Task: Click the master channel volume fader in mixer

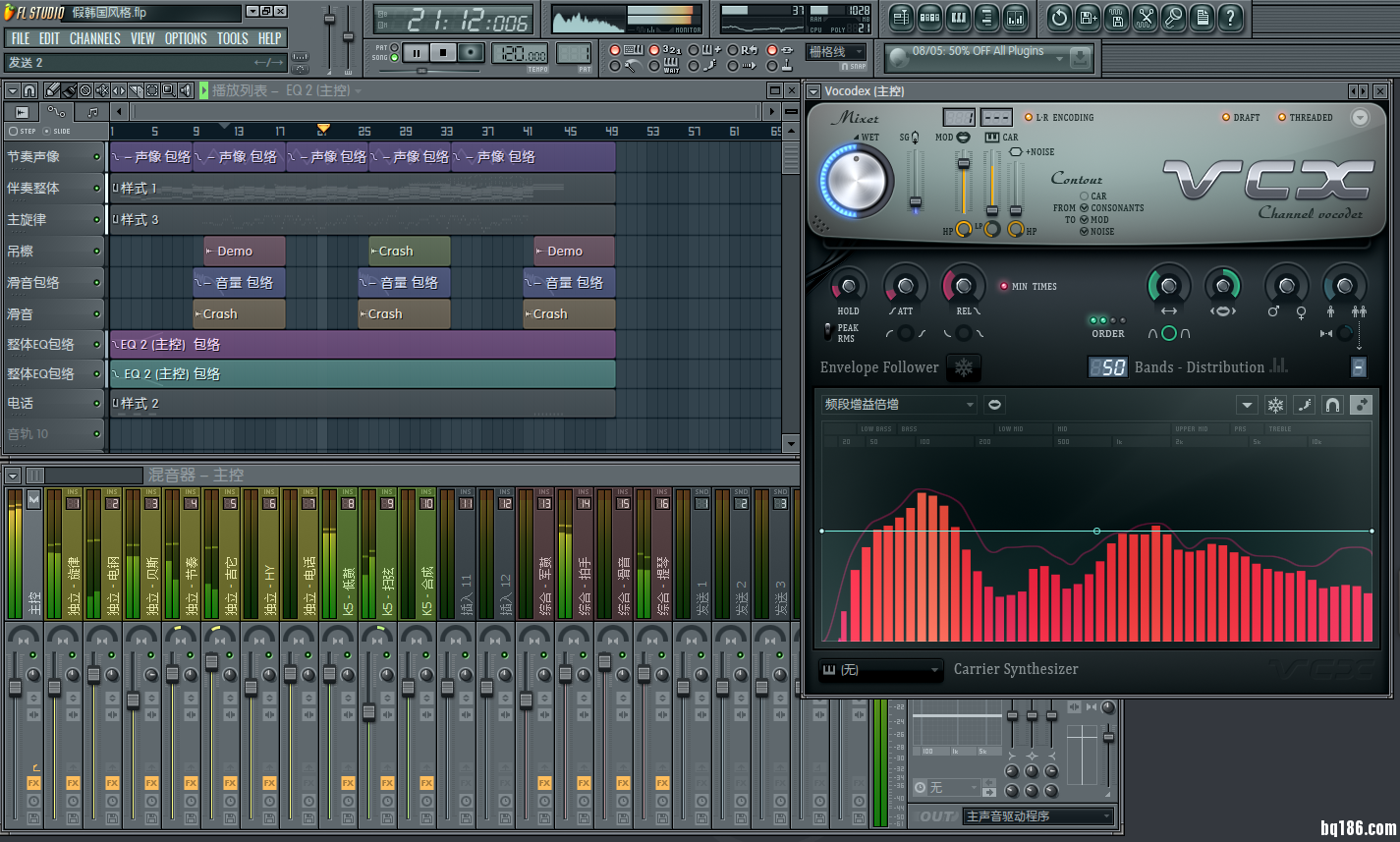Action: (15, 688)
